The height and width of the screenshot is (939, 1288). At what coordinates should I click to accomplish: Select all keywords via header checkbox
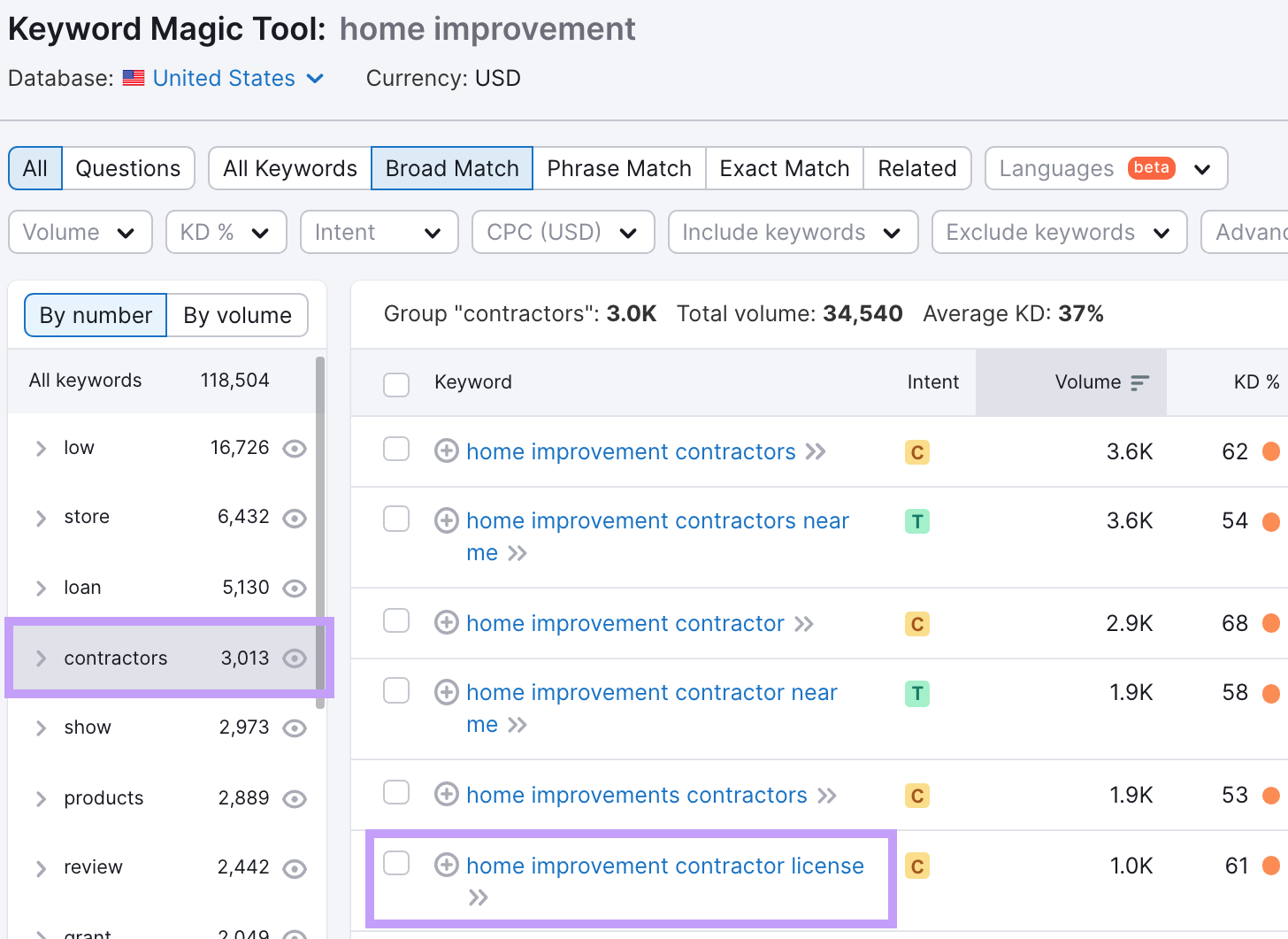click(x=395, y=384)
